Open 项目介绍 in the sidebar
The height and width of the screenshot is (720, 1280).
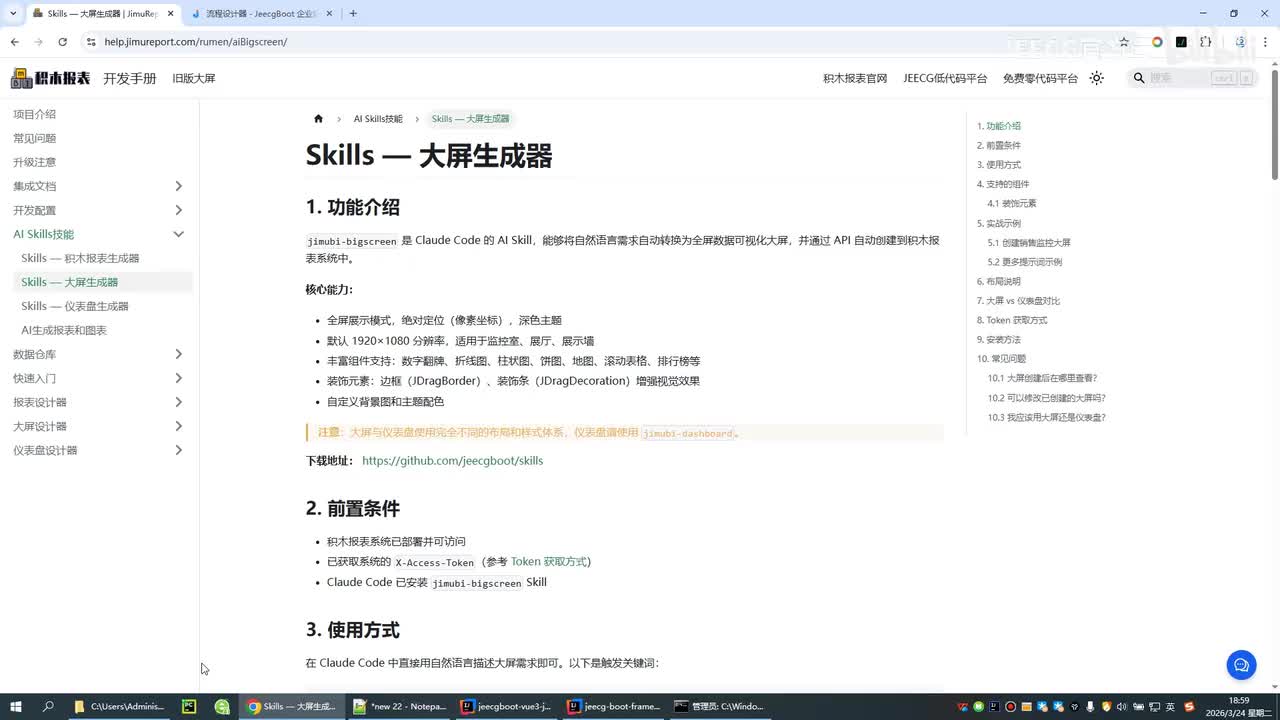(x=35, y=114)
